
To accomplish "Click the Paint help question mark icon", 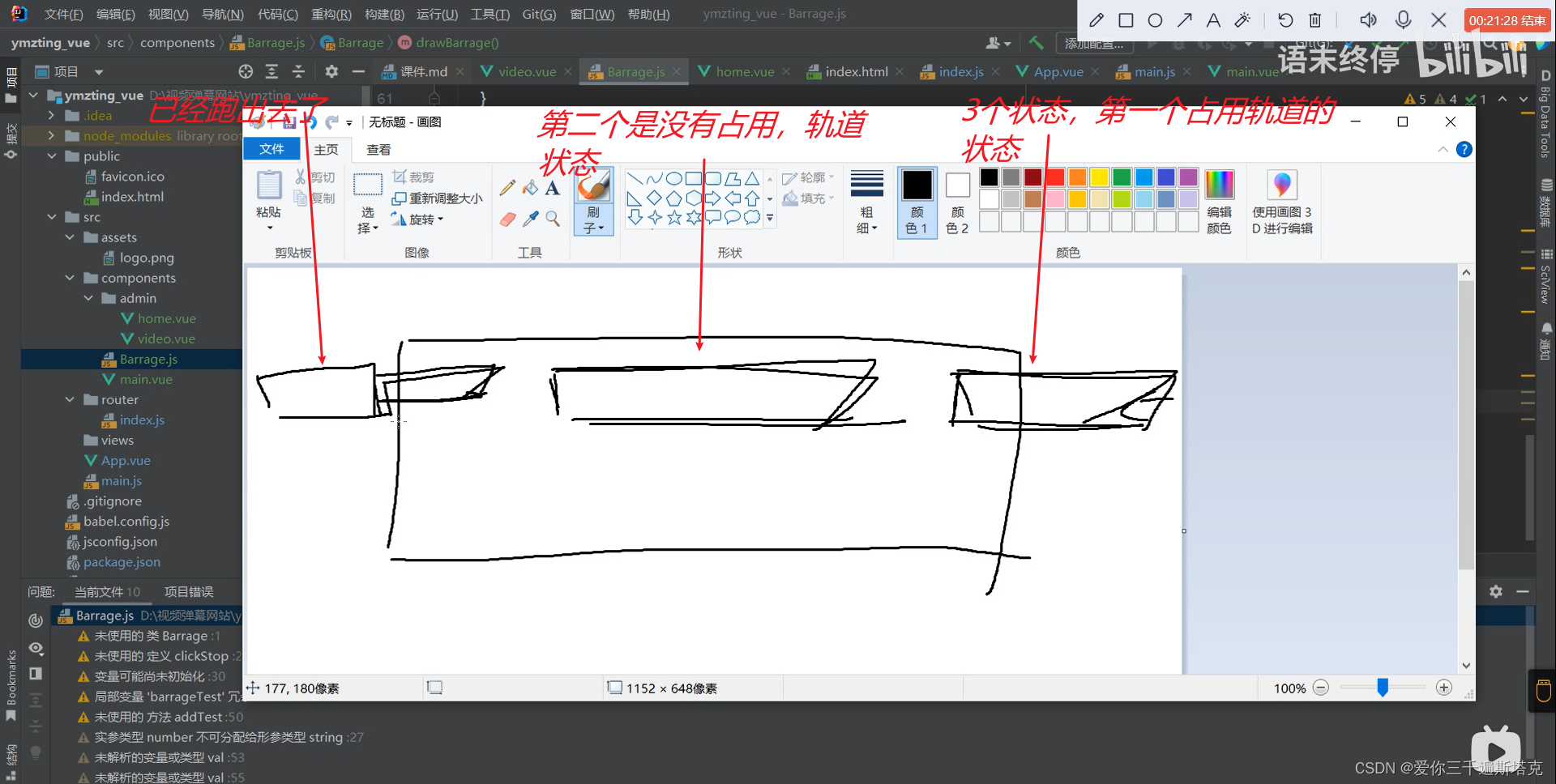I will [x=1464, y=149].
